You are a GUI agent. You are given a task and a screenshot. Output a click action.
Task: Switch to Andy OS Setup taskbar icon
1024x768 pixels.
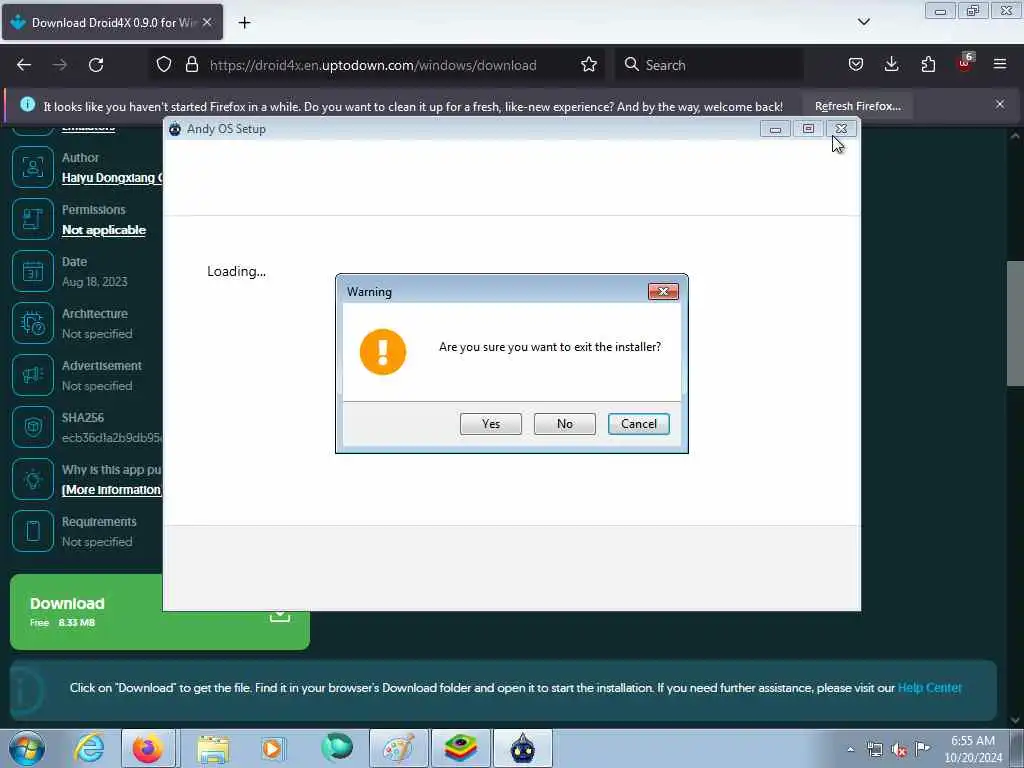(x=522, y=748)
